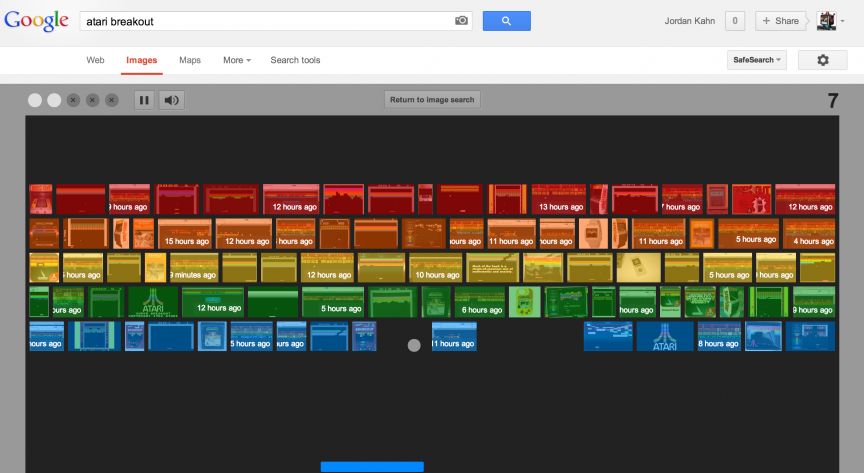
Task: Open the settings gear menu
Action: click(823, 60)
